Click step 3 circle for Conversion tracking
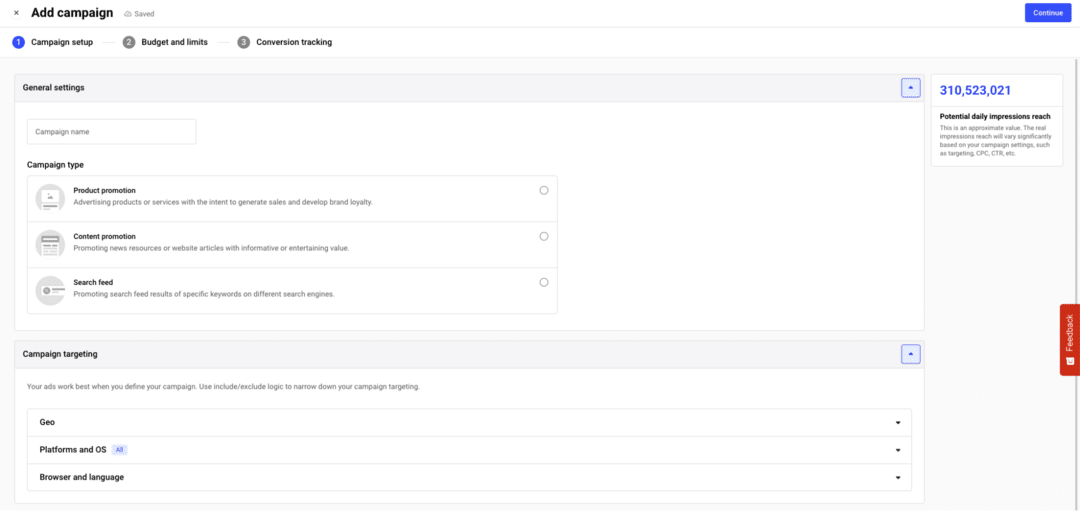The height and width of the screenshot is (511, 1080). tap(243, 42)
